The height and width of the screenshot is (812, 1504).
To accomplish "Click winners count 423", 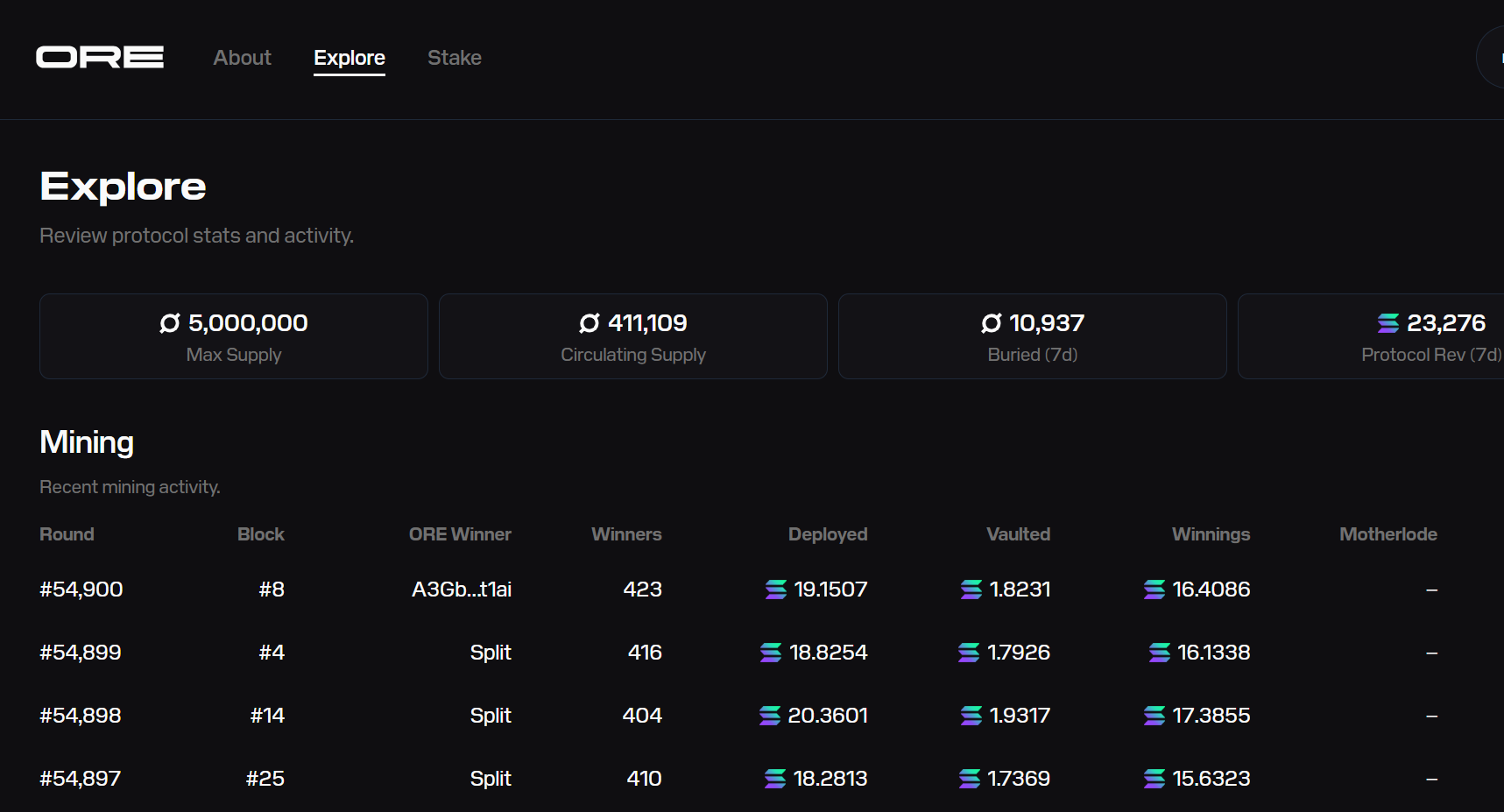I will point(642,590).
